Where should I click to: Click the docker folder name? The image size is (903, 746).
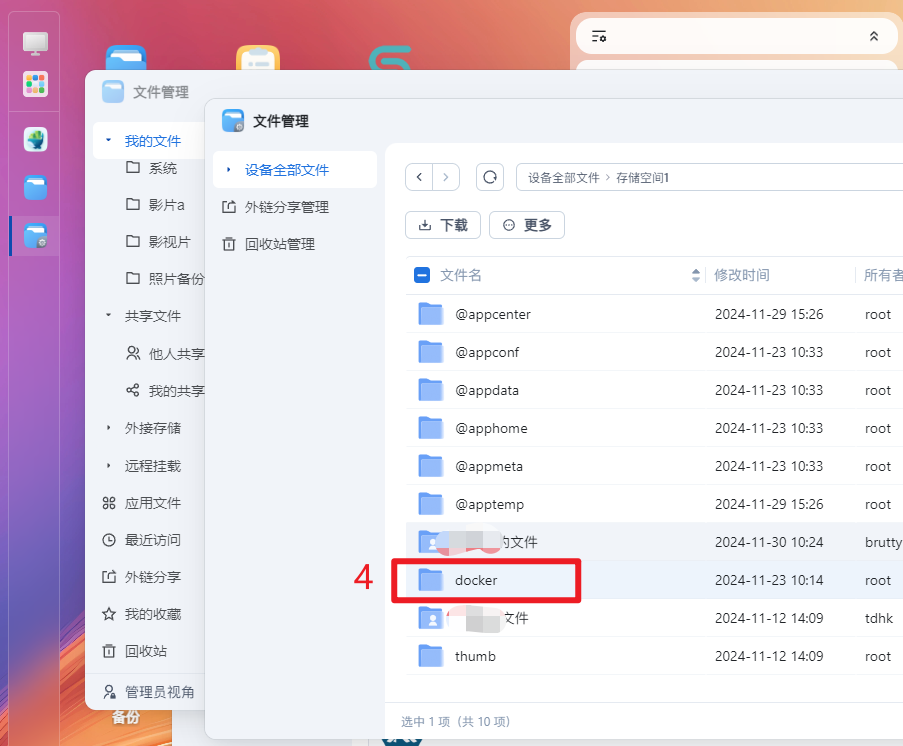pyautogui.click(x=476, y=580)
